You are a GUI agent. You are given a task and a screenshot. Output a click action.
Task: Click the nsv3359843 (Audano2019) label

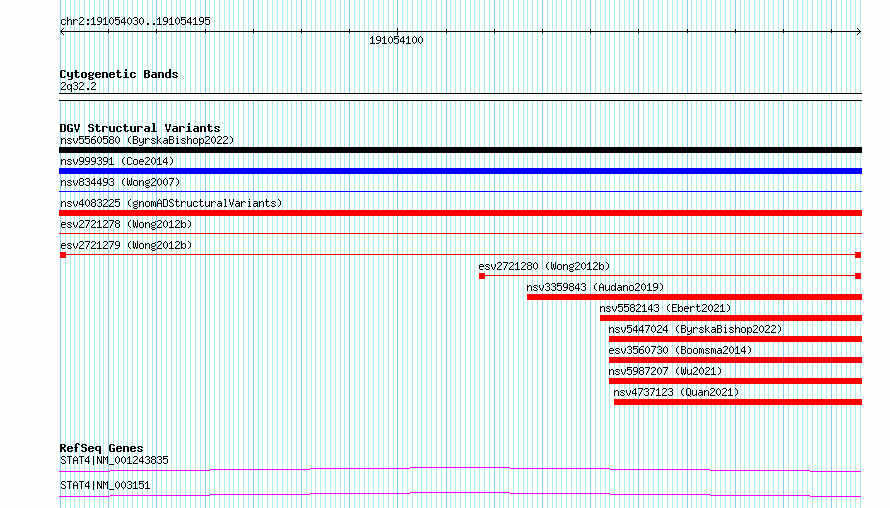595,287
